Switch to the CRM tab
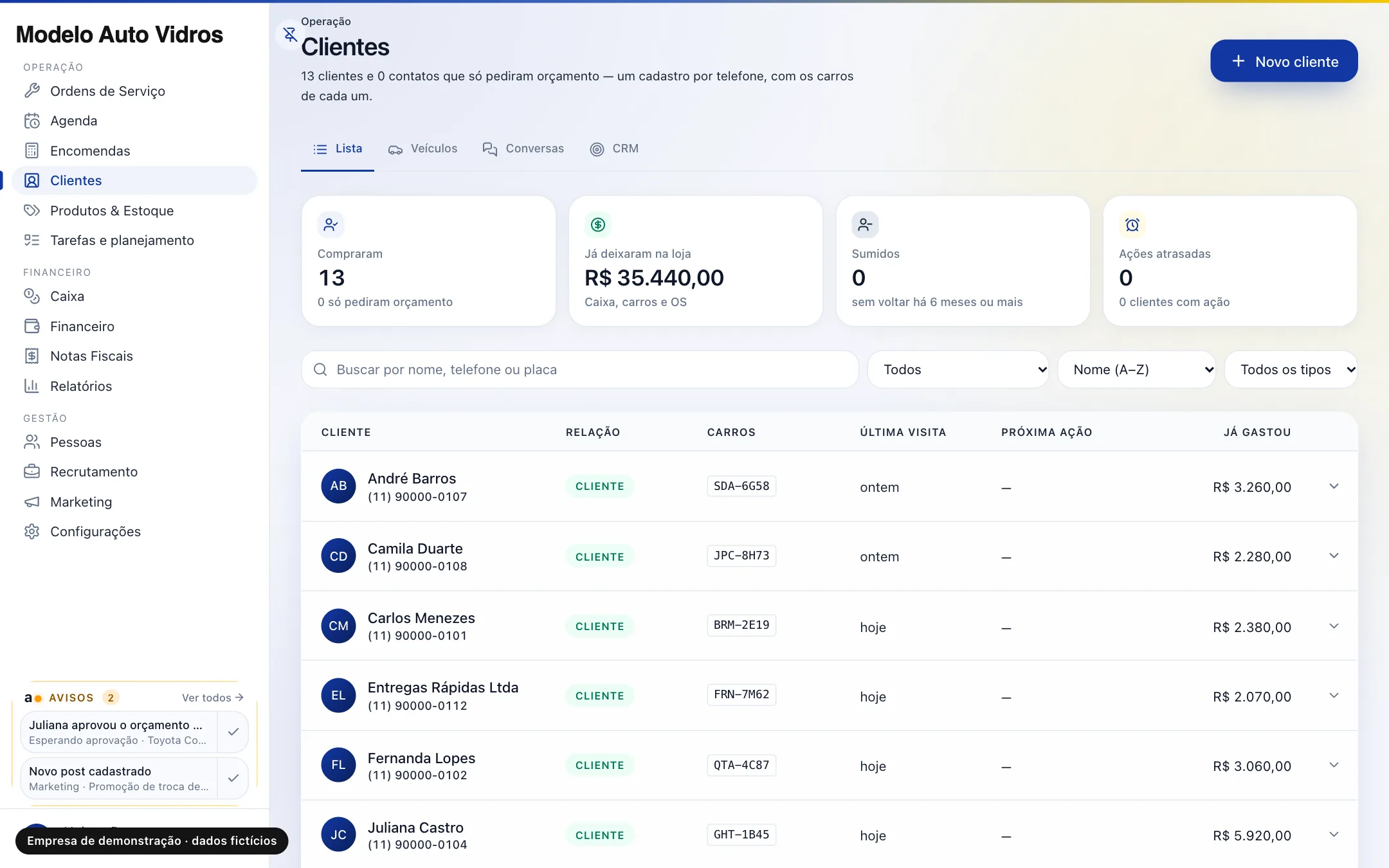Screen dimensions: 1389x868 click(x=614, y=149)
